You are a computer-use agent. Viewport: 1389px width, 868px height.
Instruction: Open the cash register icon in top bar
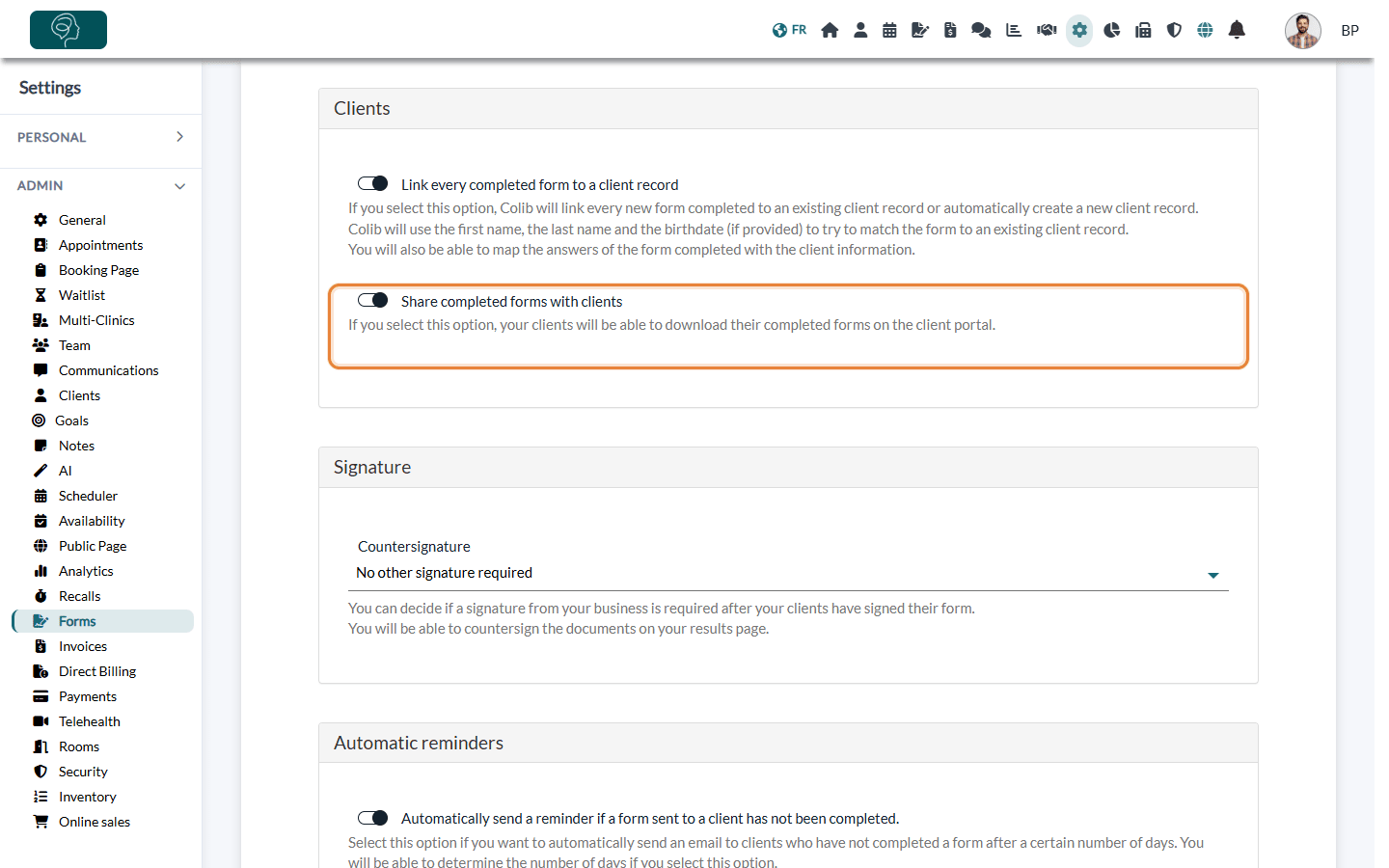(1143, 30)
